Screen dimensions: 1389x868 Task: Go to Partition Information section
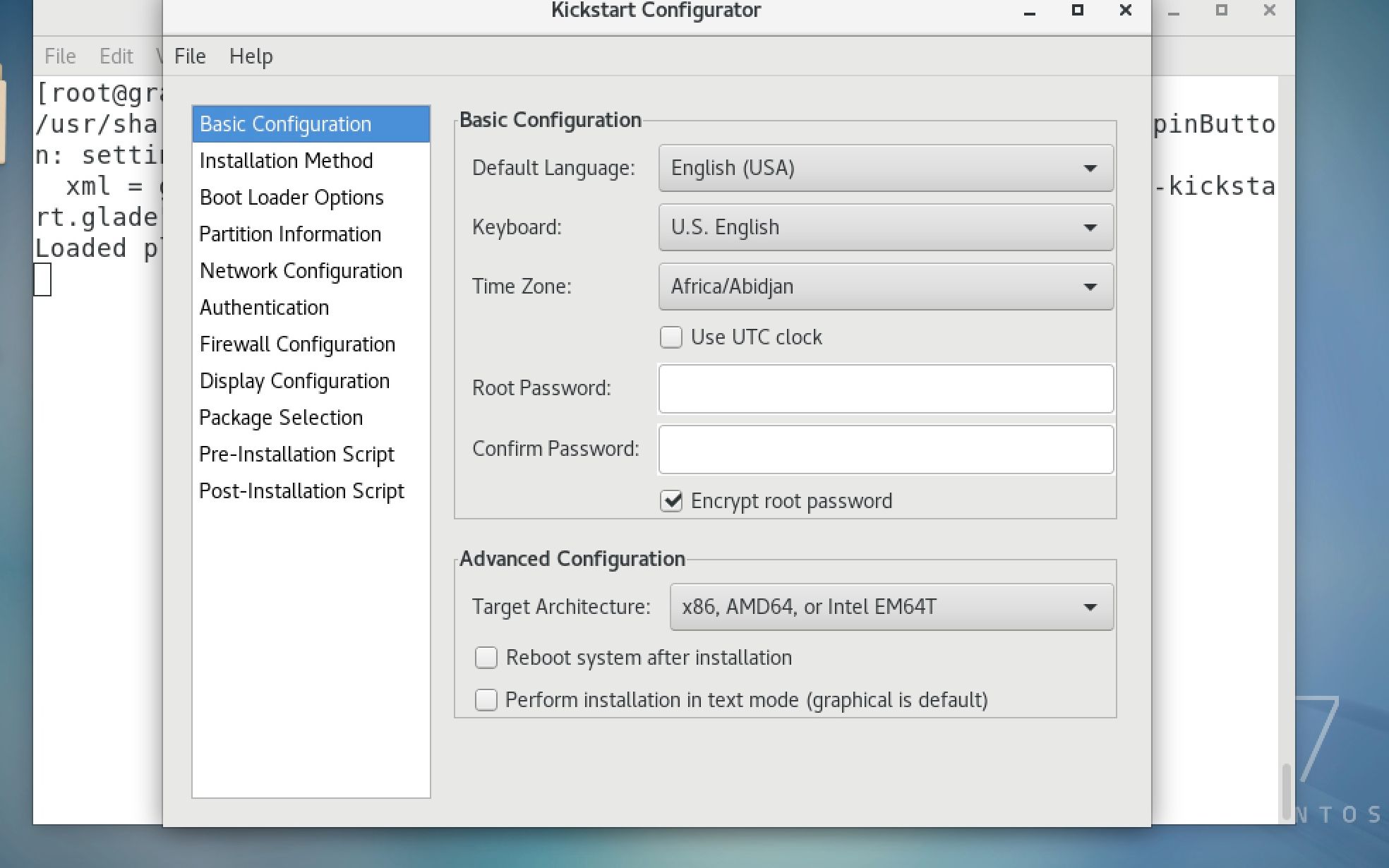pos(290,234)
